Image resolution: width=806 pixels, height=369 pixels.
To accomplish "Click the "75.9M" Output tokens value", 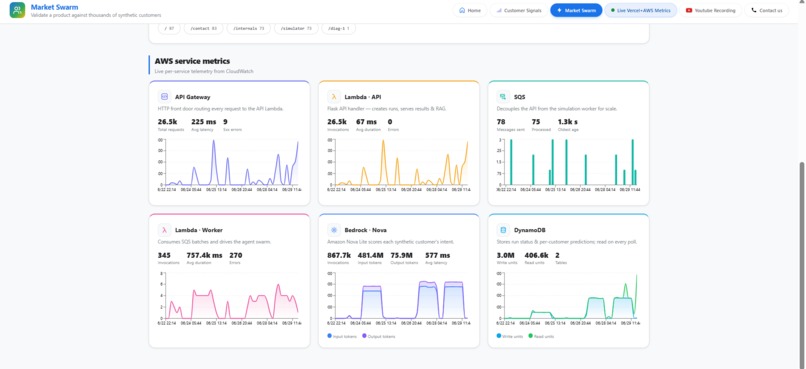I will (401, 255).
